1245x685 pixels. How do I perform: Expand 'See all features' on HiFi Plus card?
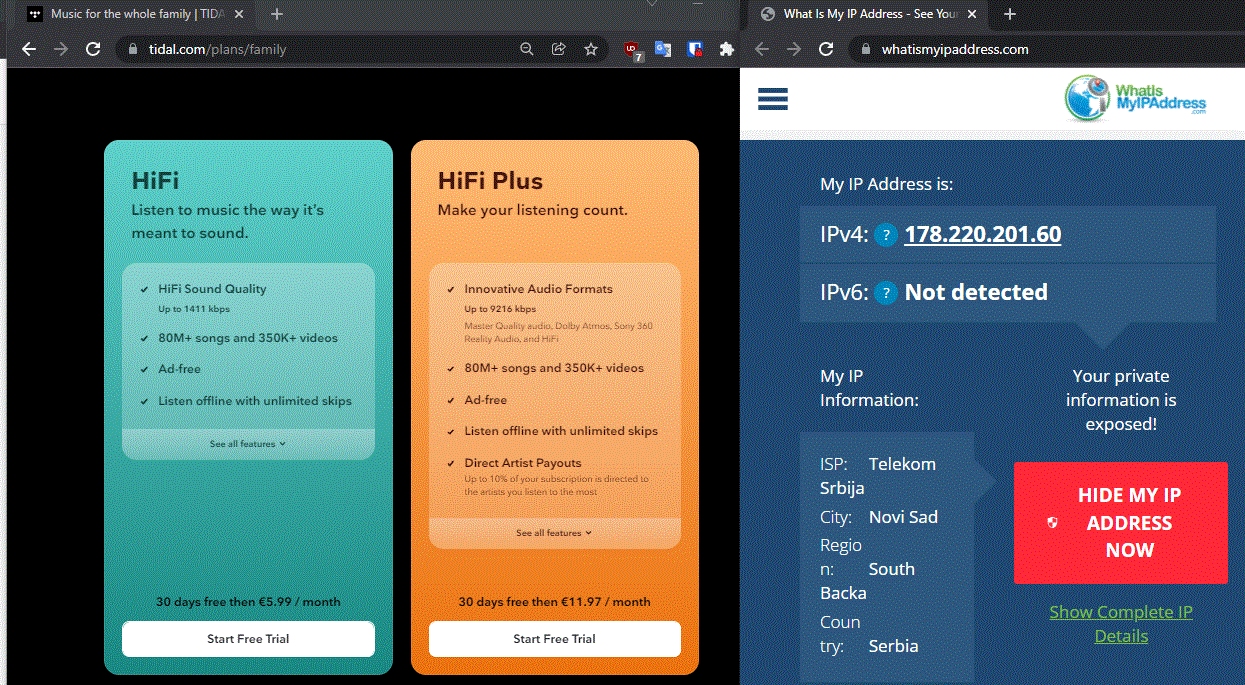point(554,533)
